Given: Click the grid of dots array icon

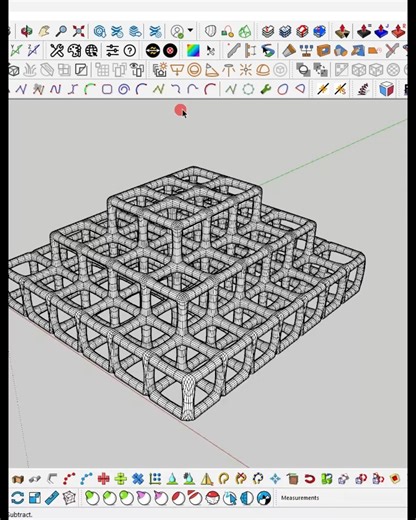Looking at the screenshot, I should (x=155, y=479).
